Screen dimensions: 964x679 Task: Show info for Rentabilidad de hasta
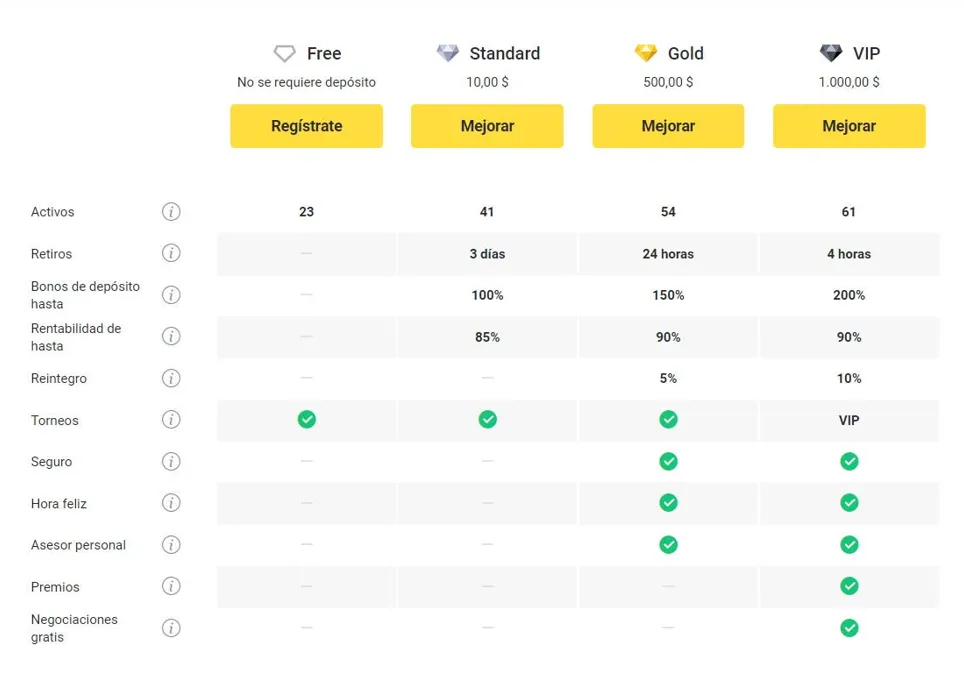point(171,336)
